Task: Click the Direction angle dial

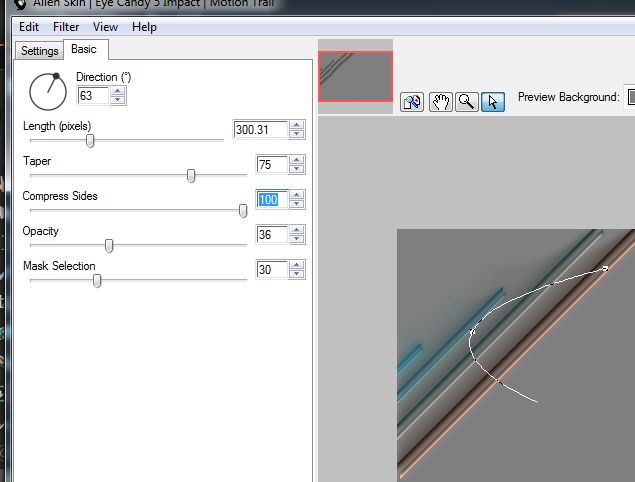Action: pos(47,91)
